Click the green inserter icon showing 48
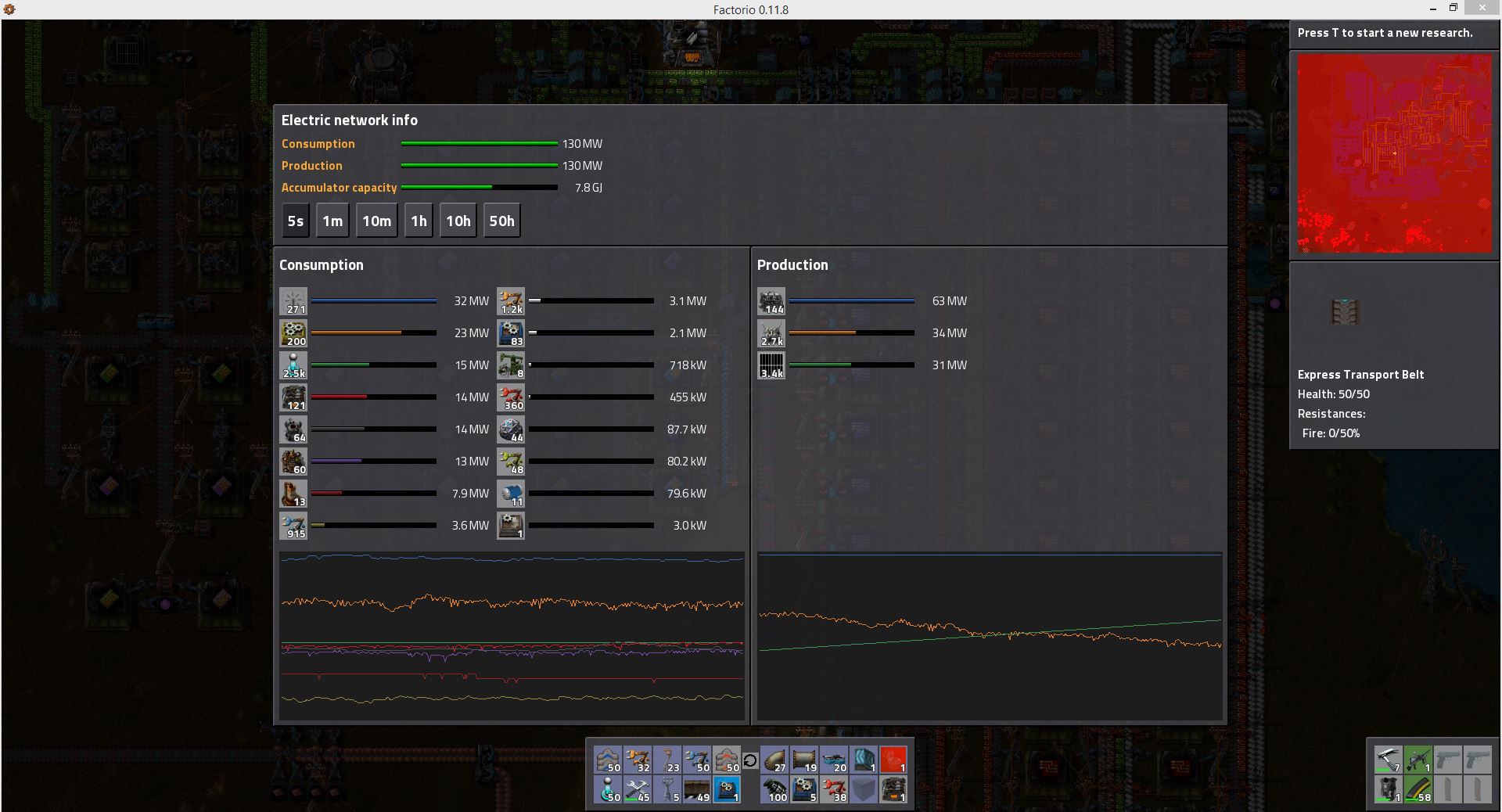 click(511, 462)
